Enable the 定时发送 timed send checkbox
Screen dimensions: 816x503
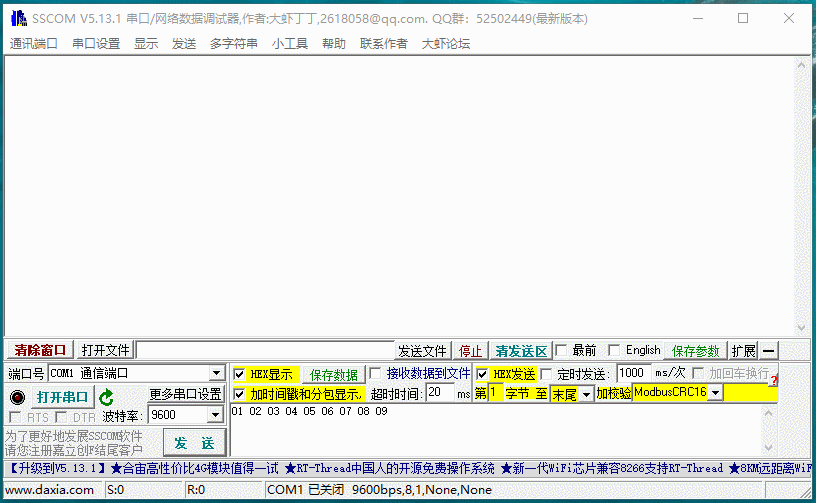[546, 374]
